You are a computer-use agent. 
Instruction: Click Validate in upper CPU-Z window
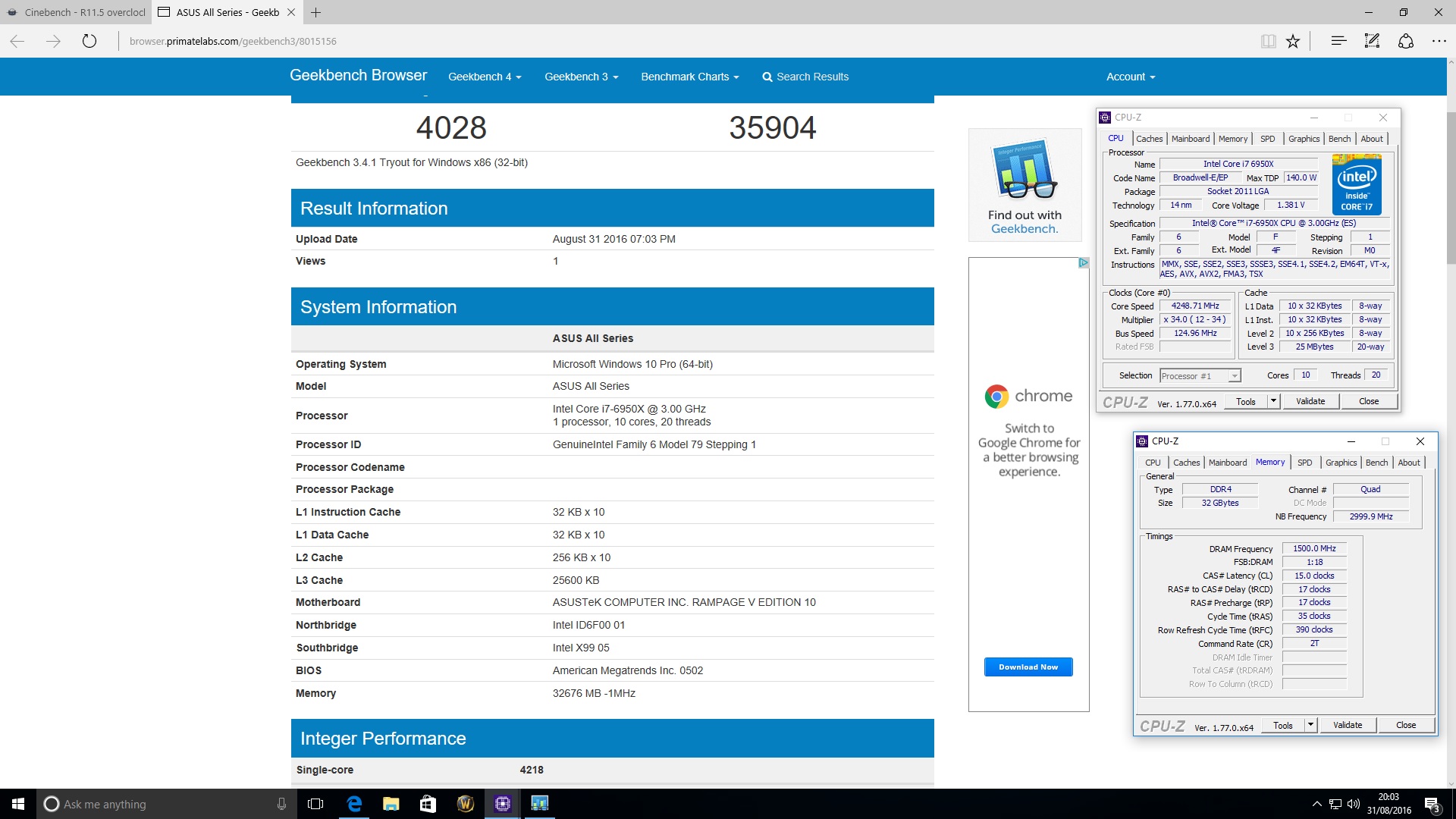pyautogui.click(x=1310, y=401)
